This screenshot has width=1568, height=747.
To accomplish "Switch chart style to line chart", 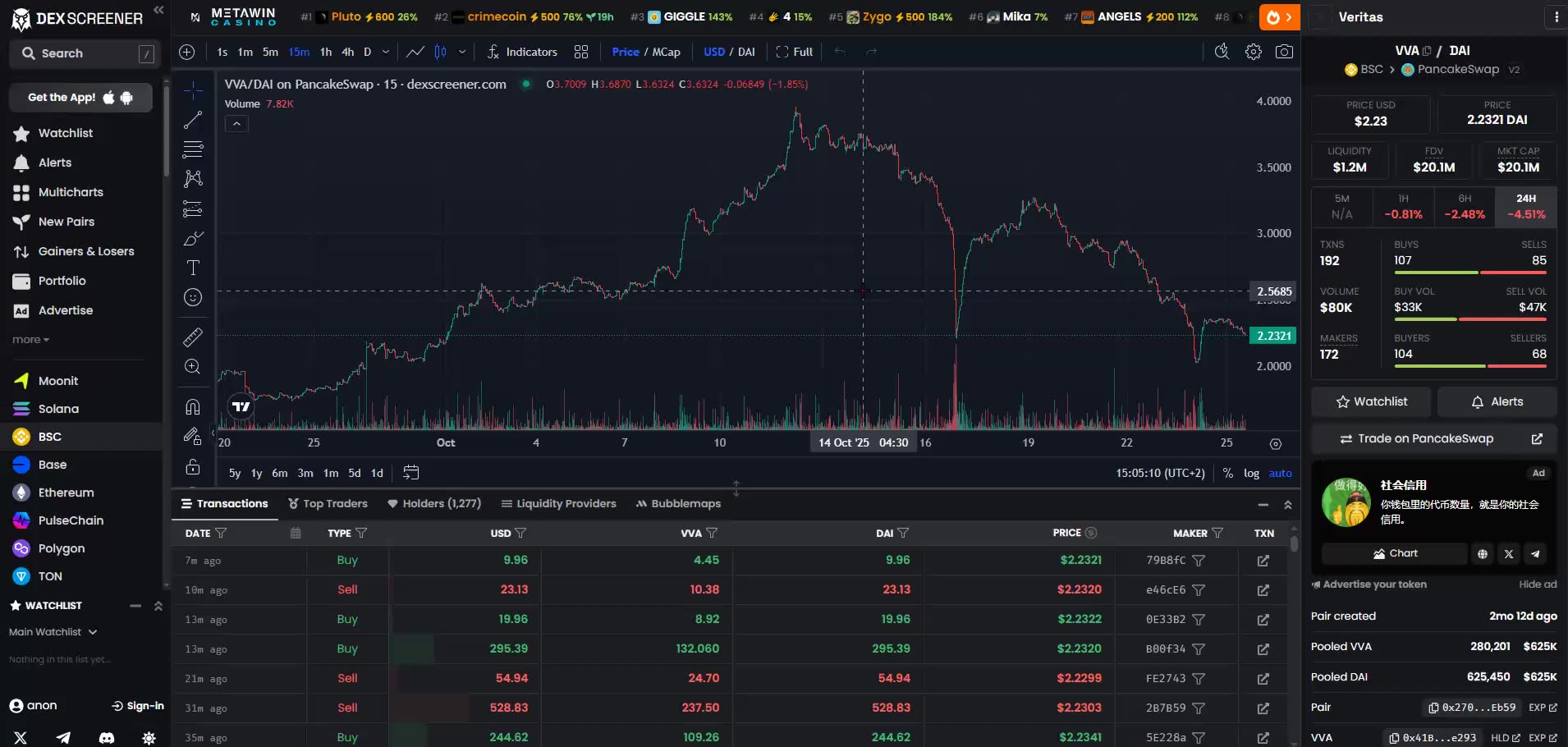I will (415, 52).
